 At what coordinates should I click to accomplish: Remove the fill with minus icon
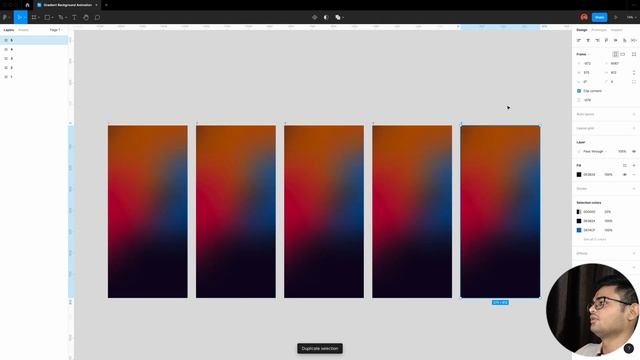pyautogui.click(x=634, y=175)
